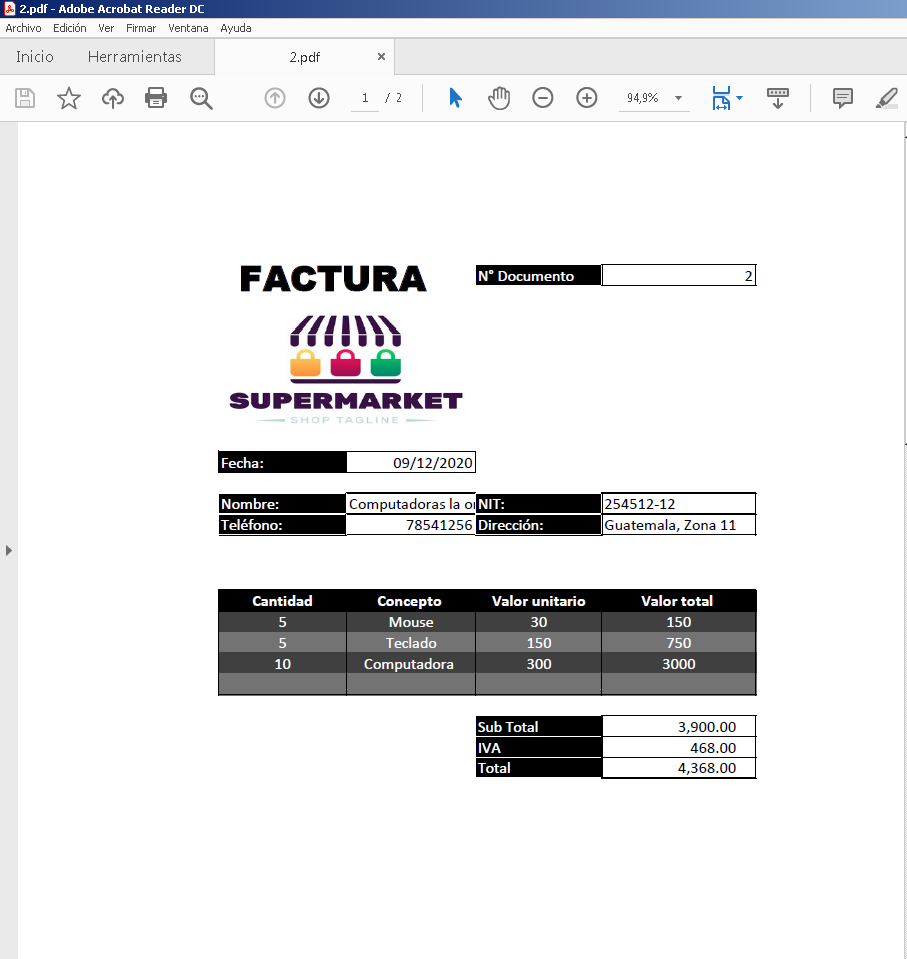Add a comment with note icon
Viewport: 907px width, 959px height.
pyautogui.click(x=842, y=98)
